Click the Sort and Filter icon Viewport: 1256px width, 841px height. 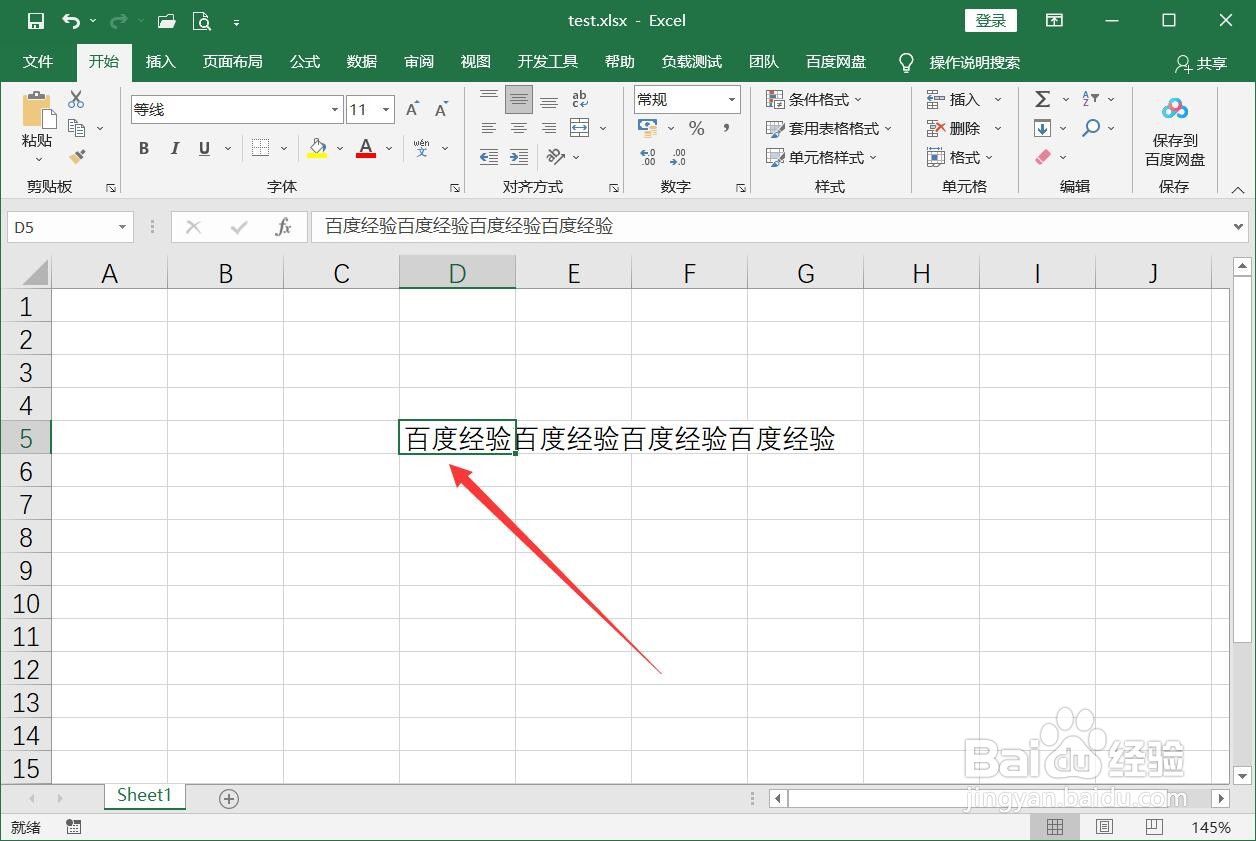click(1091, 99)
